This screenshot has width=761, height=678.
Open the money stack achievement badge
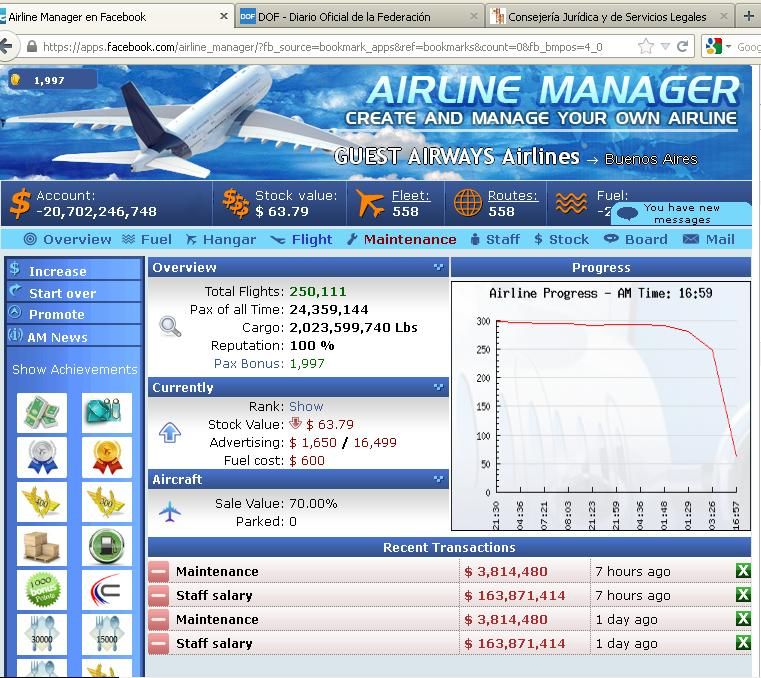[x=42, y=413]
